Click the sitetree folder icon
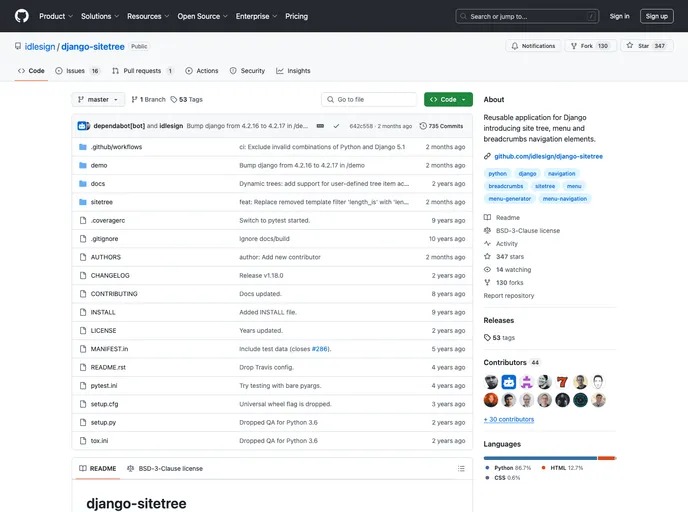This screenshot has height=512, width=688. pos(82,202)
